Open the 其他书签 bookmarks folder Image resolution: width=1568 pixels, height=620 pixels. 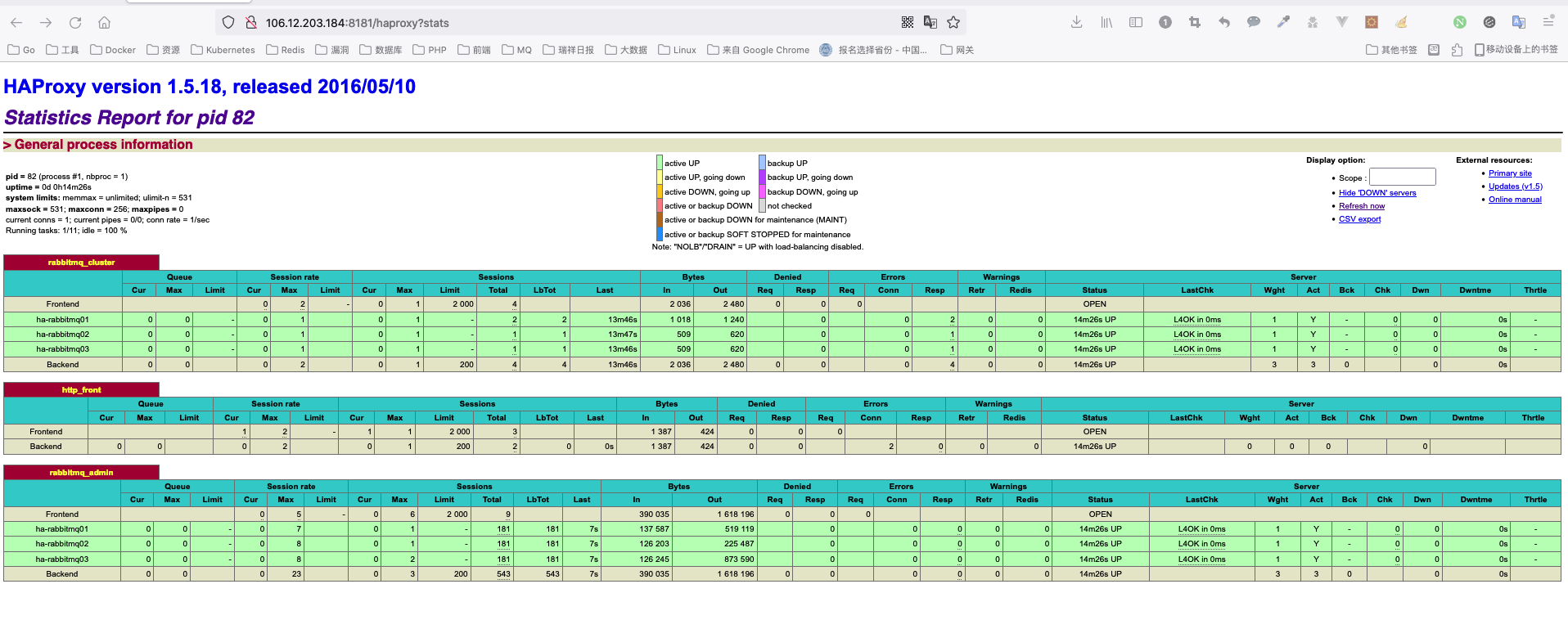click(1391, 50)
